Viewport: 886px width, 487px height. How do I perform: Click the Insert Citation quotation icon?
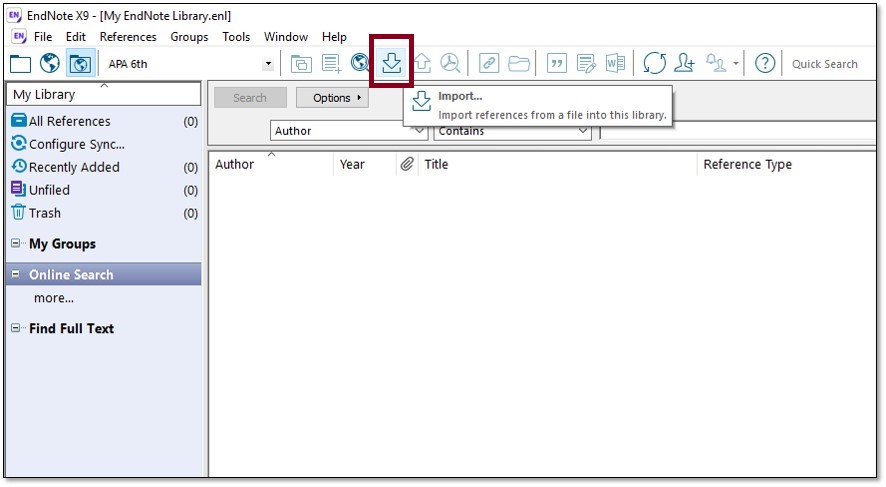click(x=557, y=63)
